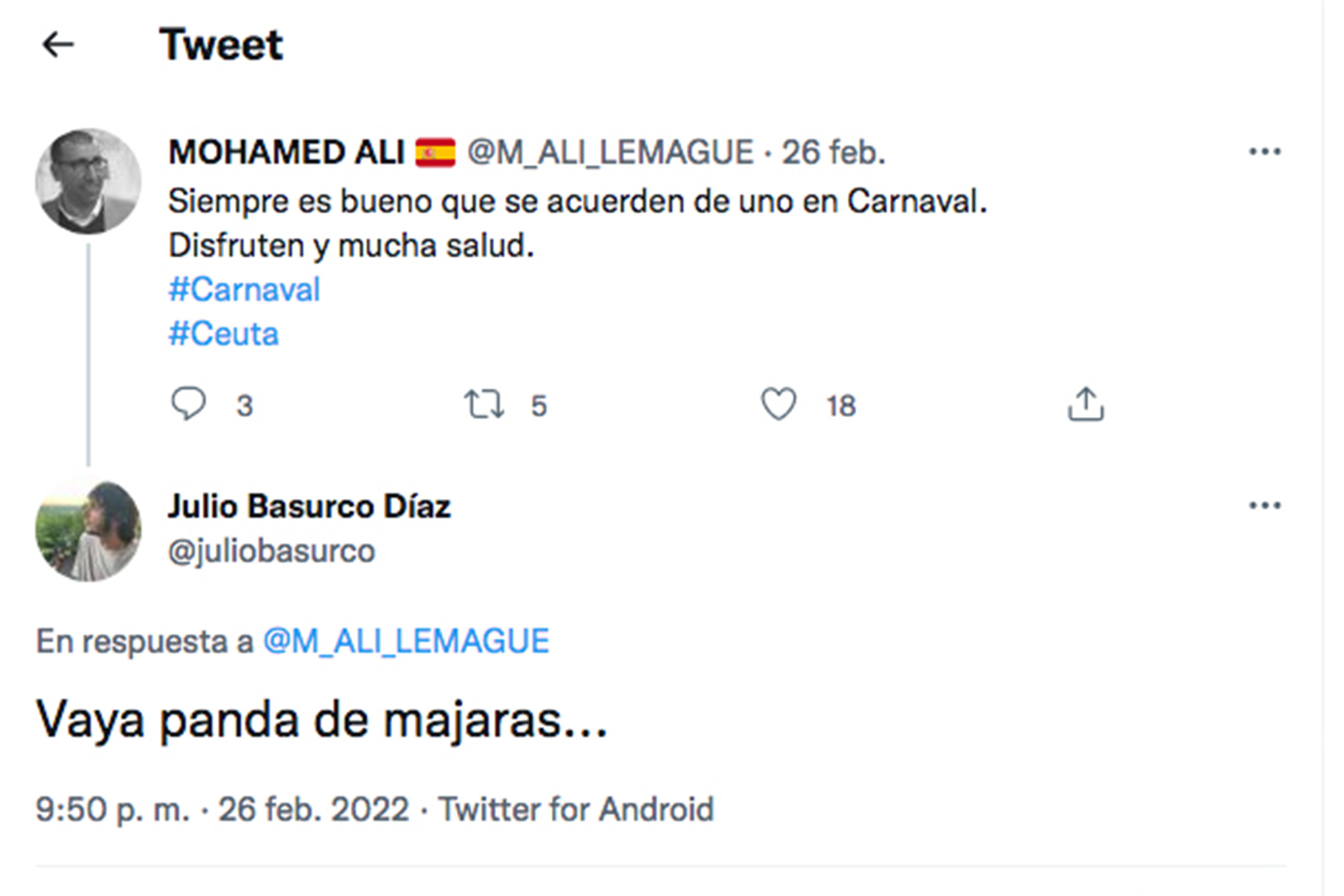Image resolution: width=1344 pixels, height=896 pixels.
Task: Click the MOHAMED ALI display name
Action: [287, 153]
